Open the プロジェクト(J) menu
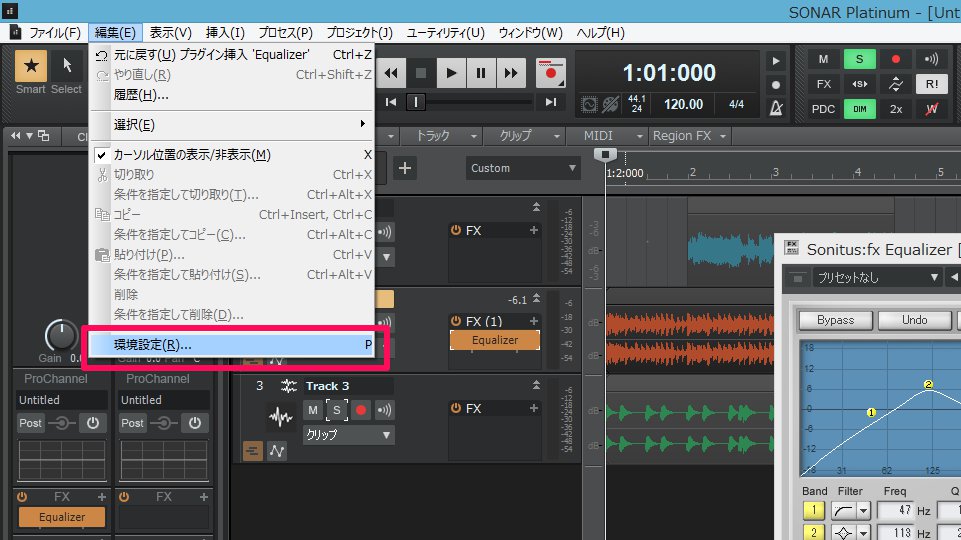Image resolution: width=961 pixels, height=540 pixels. point(359,32)
